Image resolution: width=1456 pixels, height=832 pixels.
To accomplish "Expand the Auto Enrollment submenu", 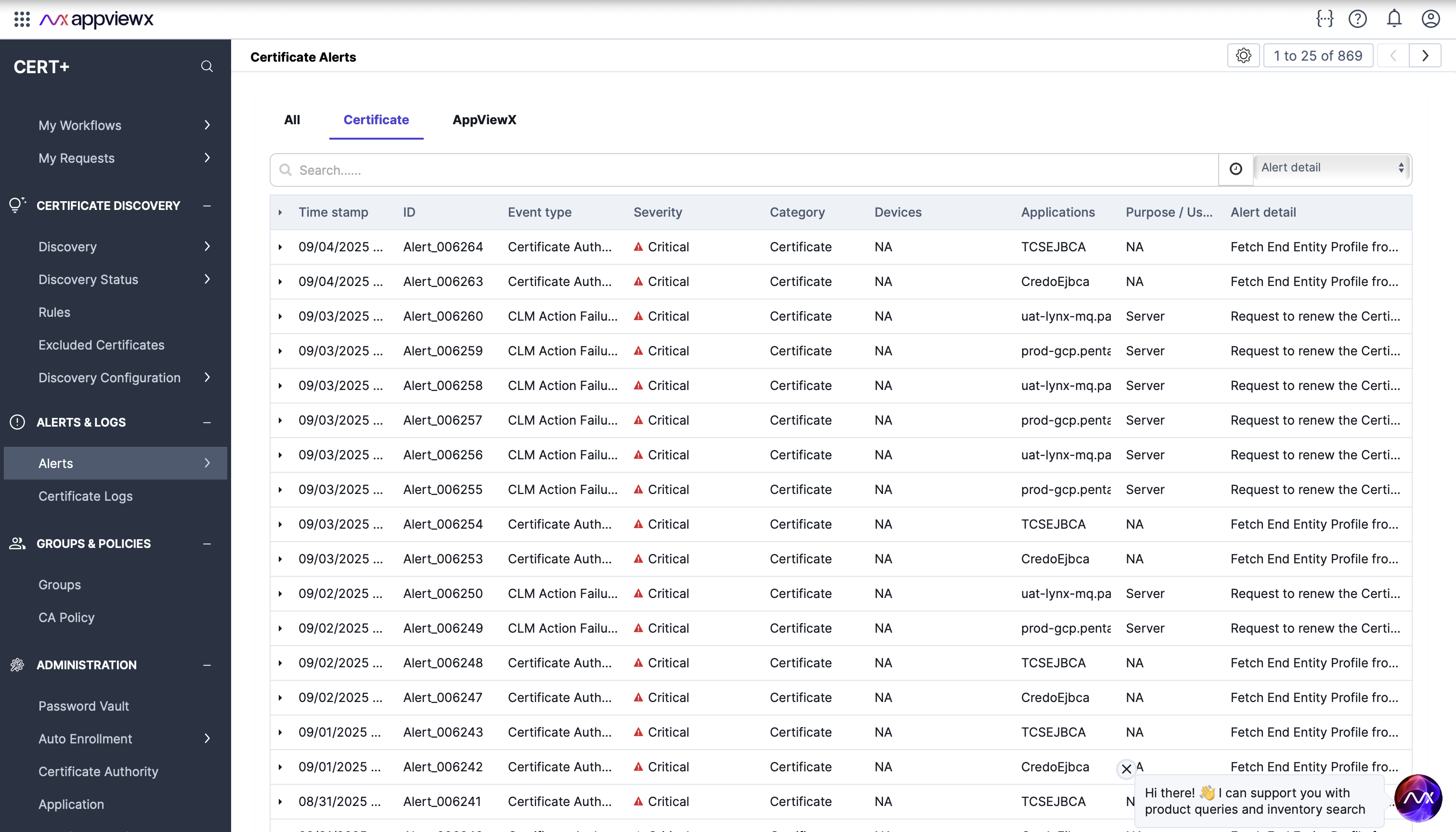I will (x=207, y=738).
